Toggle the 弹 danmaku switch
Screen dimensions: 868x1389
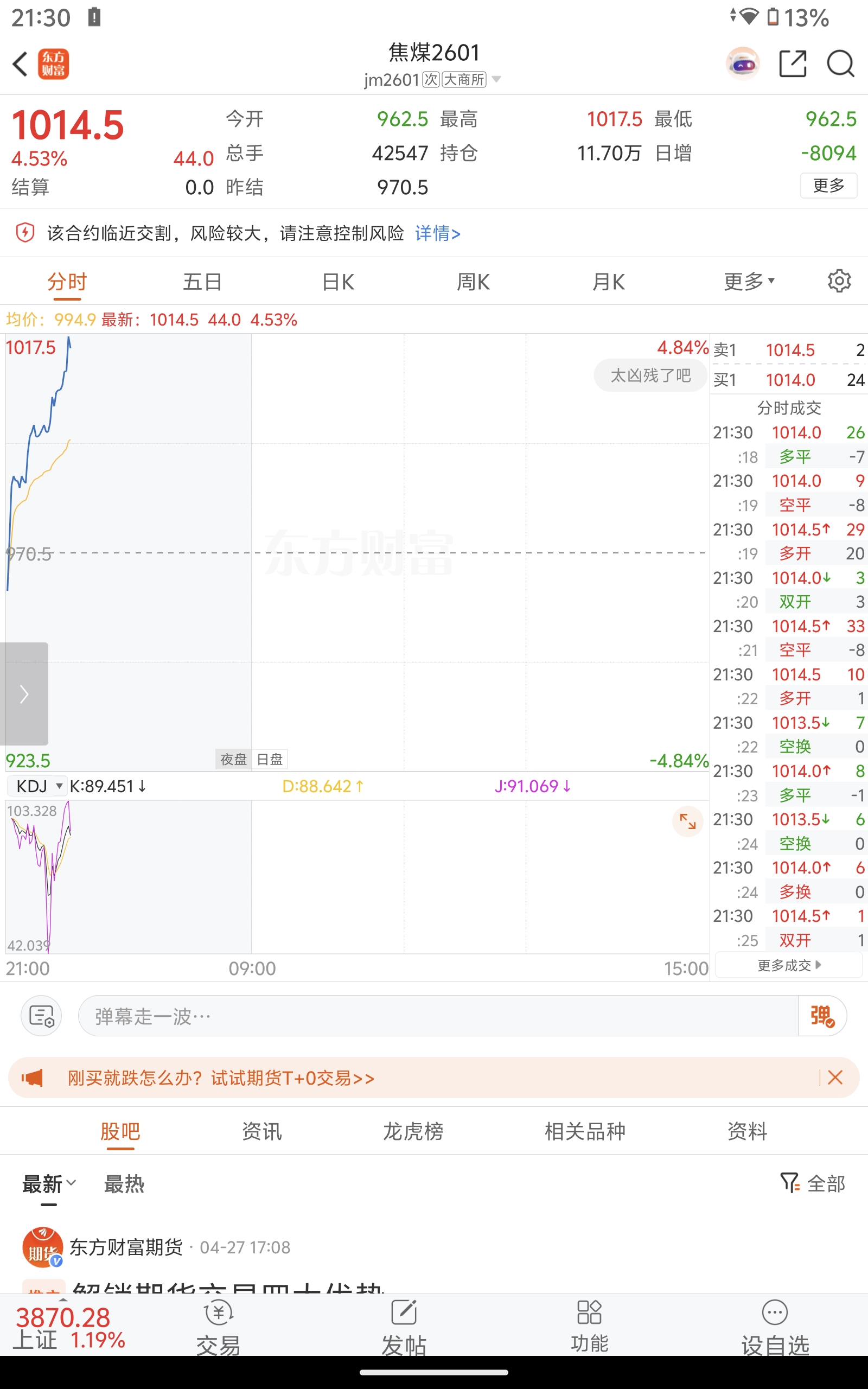[x=822, y=1016]
